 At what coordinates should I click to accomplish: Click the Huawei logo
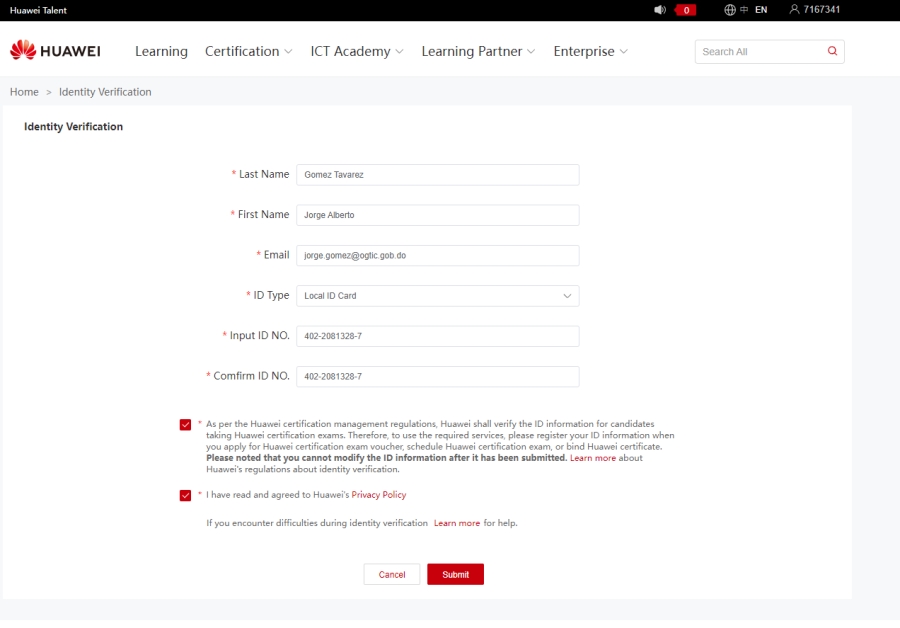[55, 51]
